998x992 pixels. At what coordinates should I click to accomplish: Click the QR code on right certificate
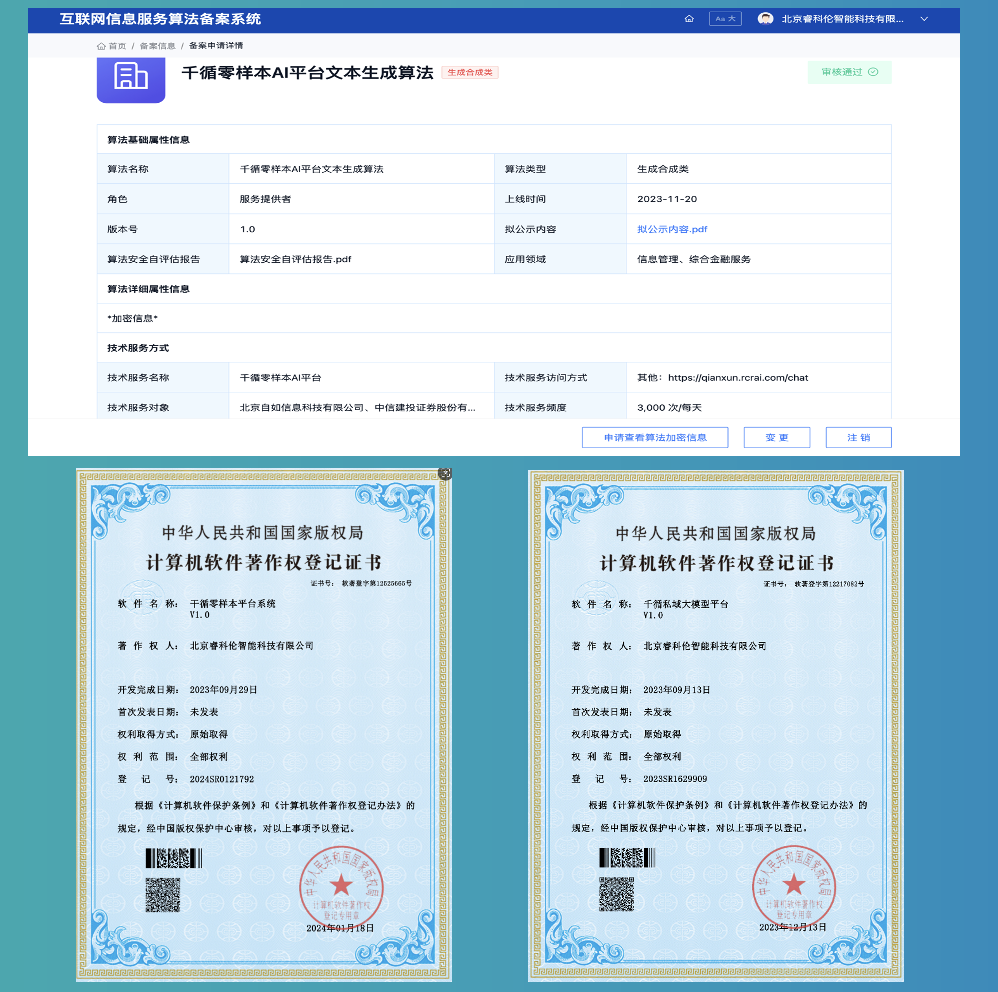[x=616, y=894]
